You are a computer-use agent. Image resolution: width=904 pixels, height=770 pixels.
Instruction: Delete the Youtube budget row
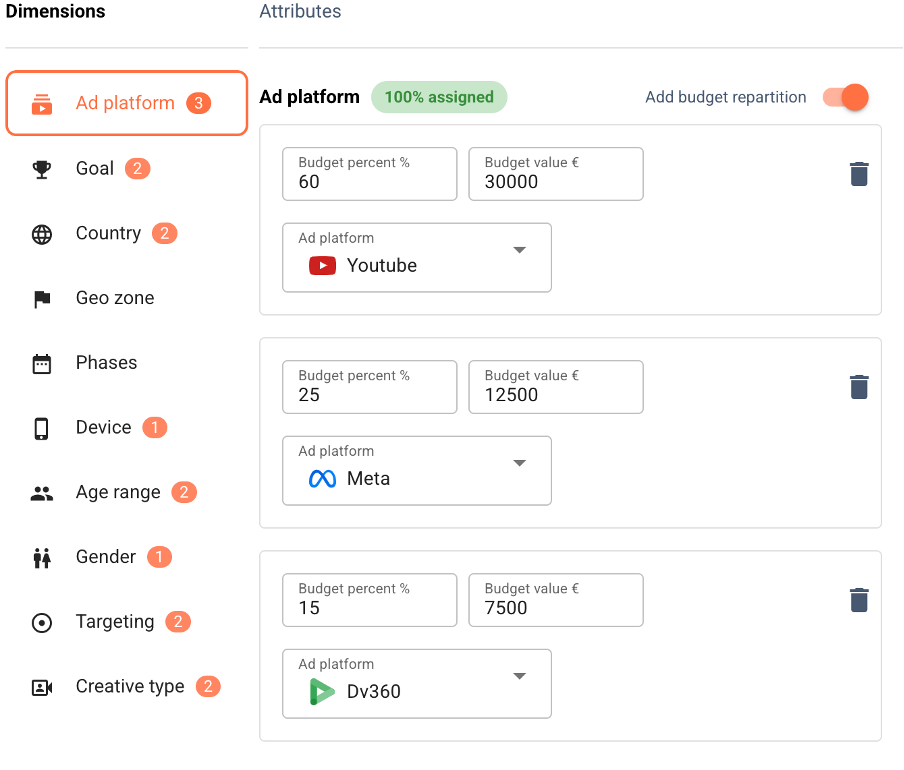tap(858, 174)
